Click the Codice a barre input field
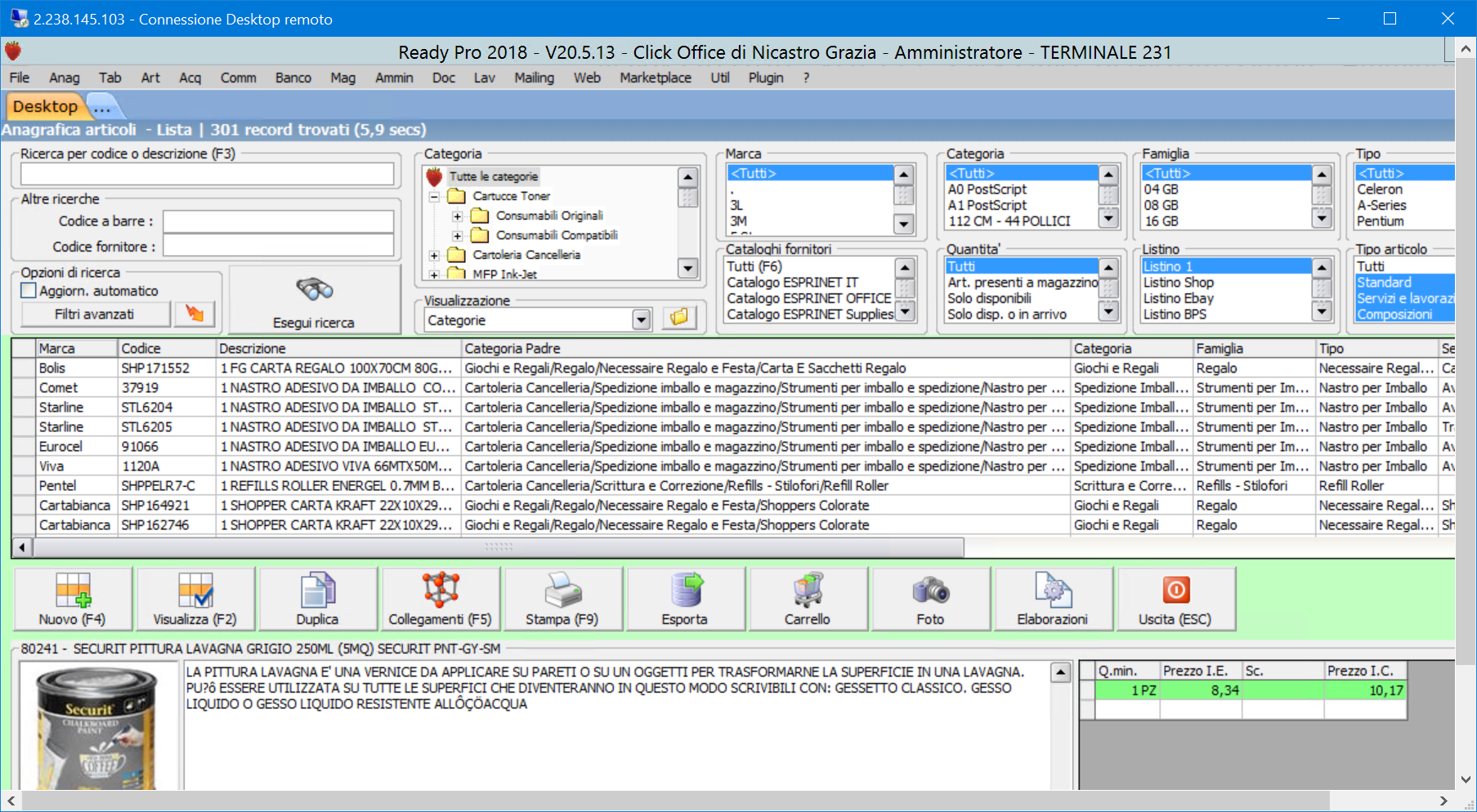 278,221
